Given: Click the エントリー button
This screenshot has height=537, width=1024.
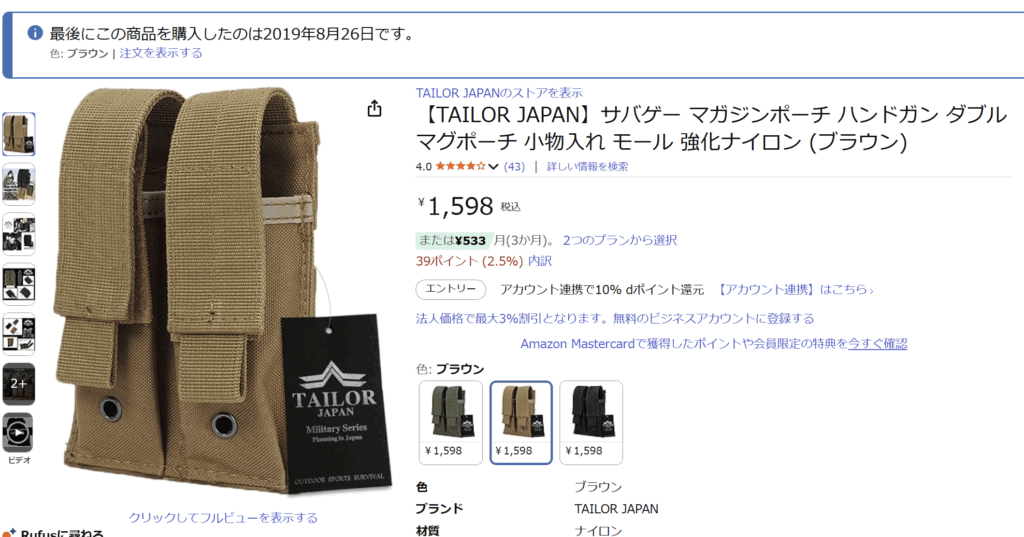Looking at the screenshot, I should (451, 289).
